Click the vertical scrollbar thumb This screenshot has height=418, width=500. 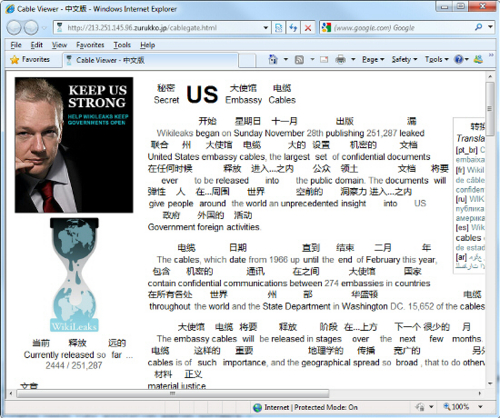(x=490, y=109)
